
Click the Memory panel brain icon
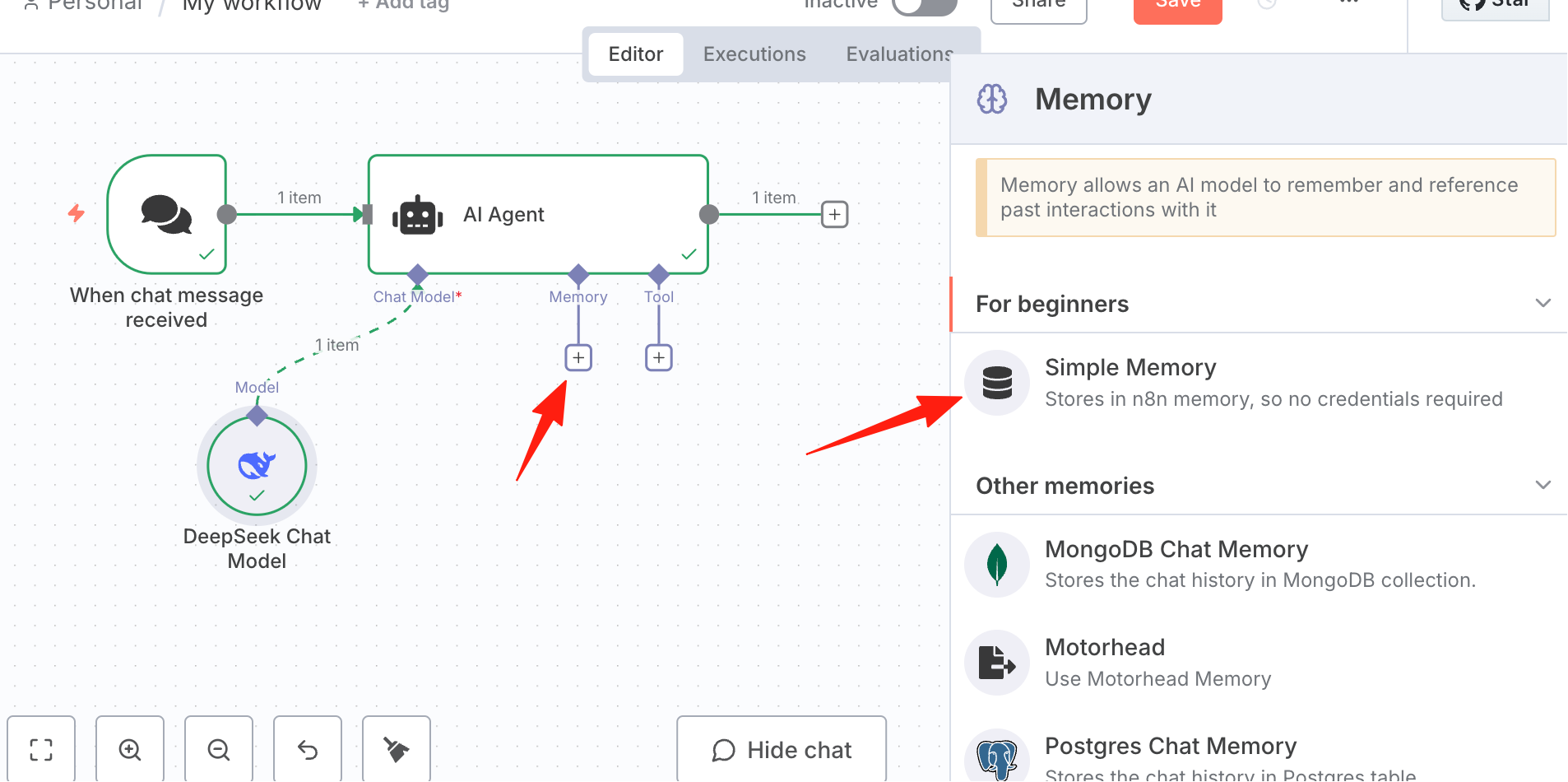992,100
